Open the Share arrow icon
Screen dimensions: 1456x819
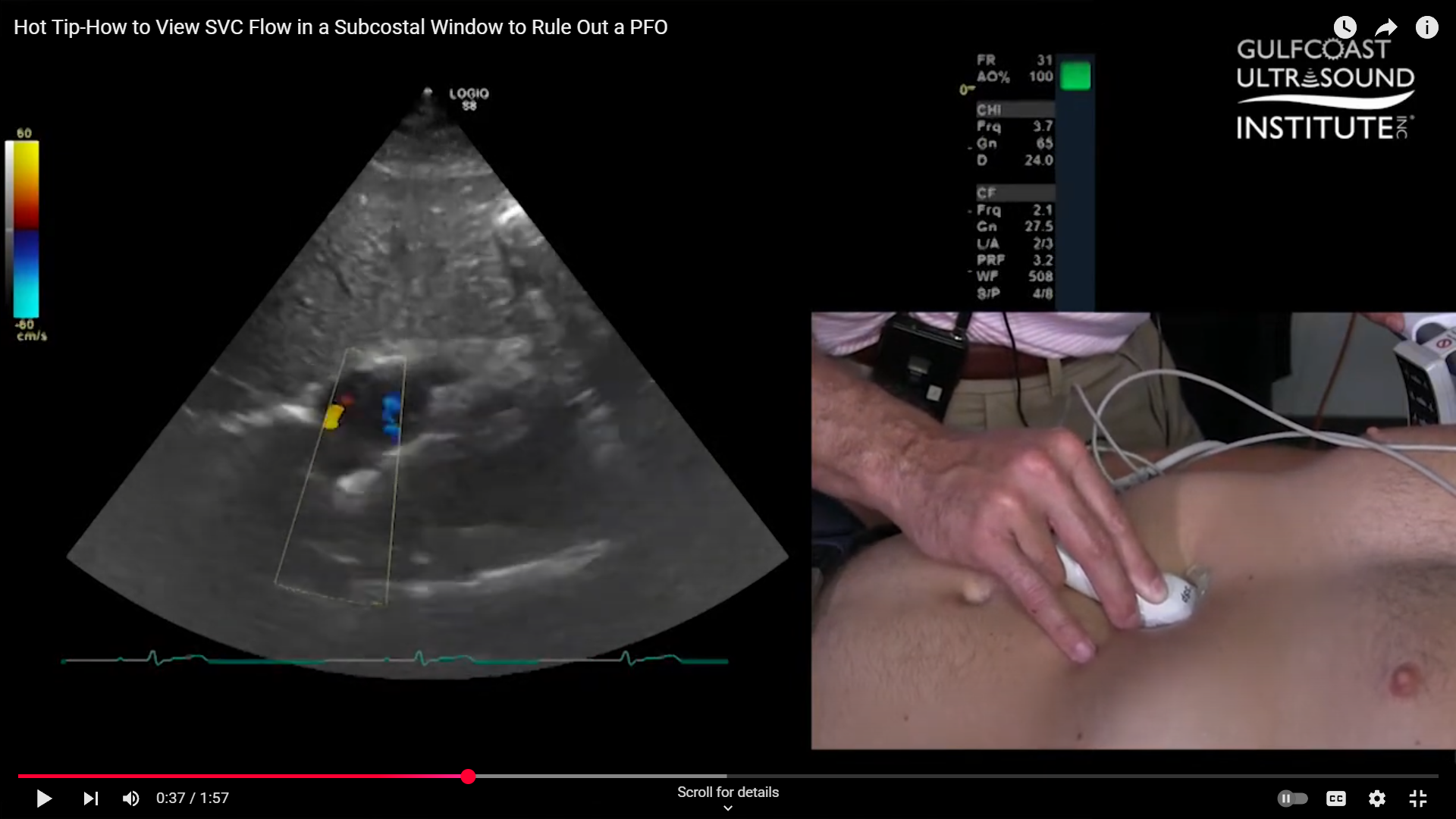(1385, 28)
